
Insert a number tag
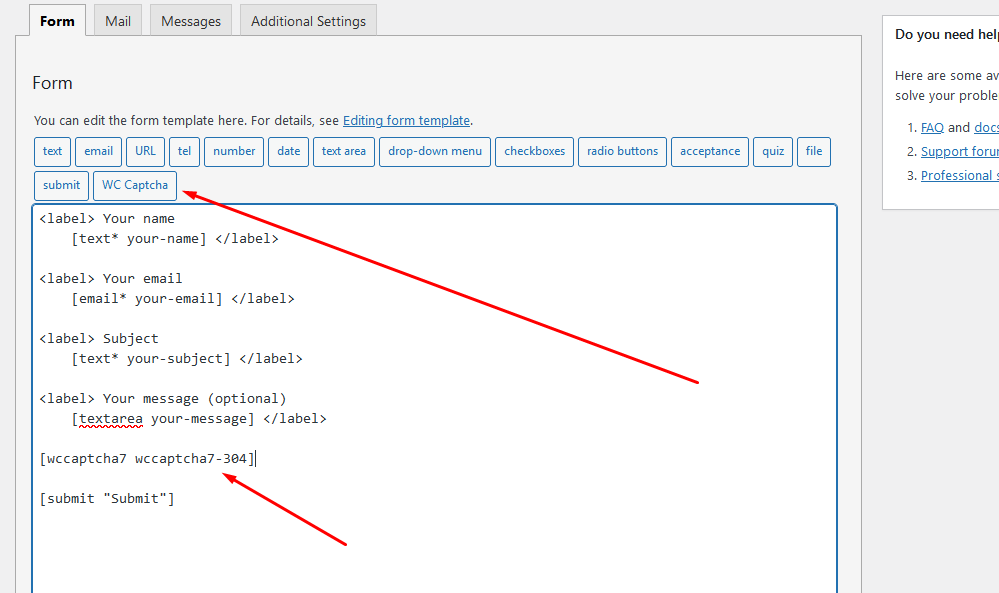coord(234,152)
